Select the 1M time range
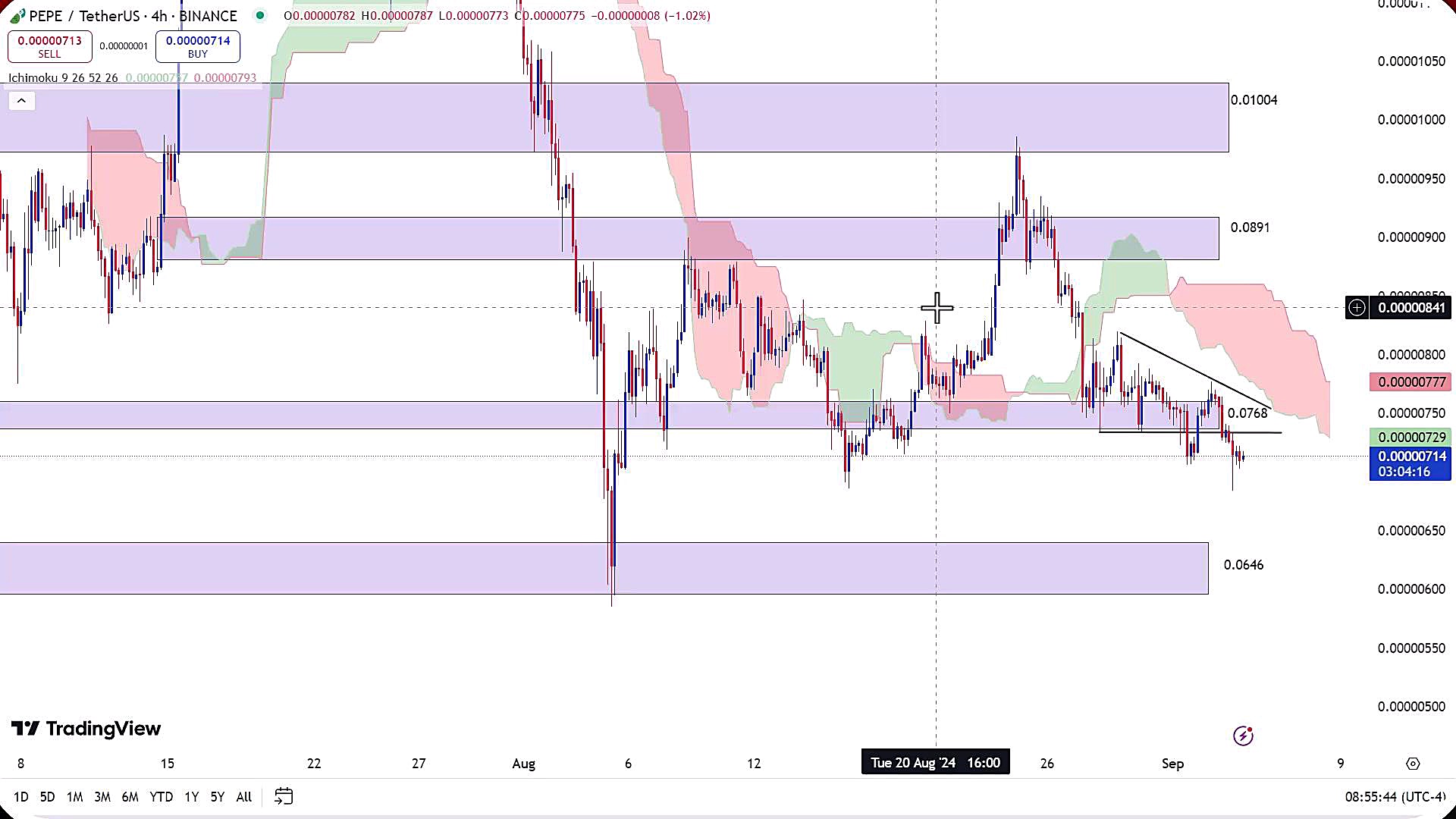1456x819 pixels. pyautogui.click(x=74, y=796)
